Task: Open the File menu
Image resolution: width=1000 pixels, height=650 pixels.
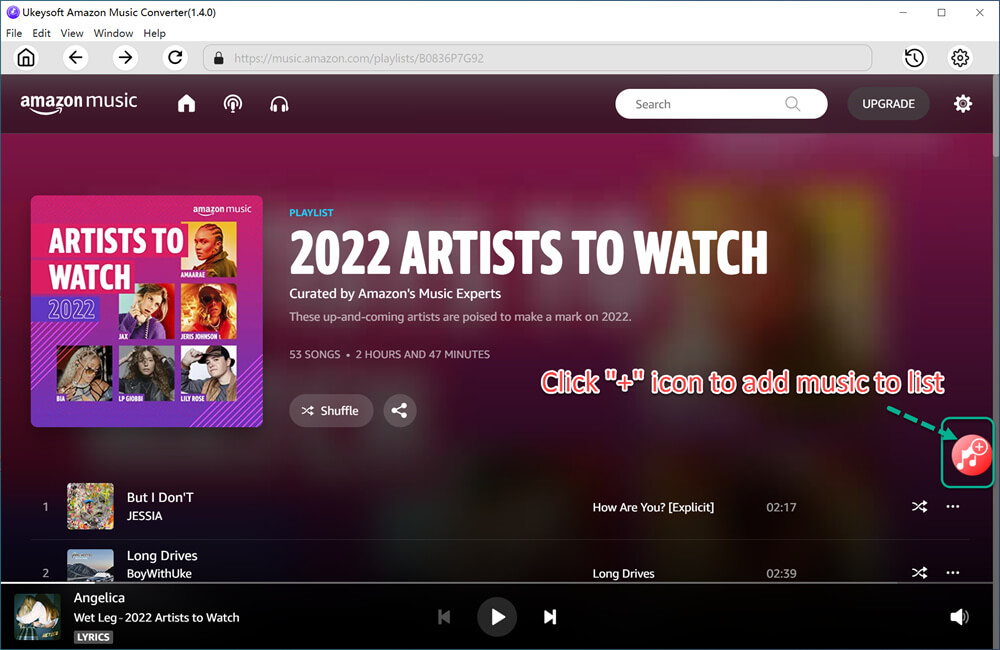Action: pos(14,33)
